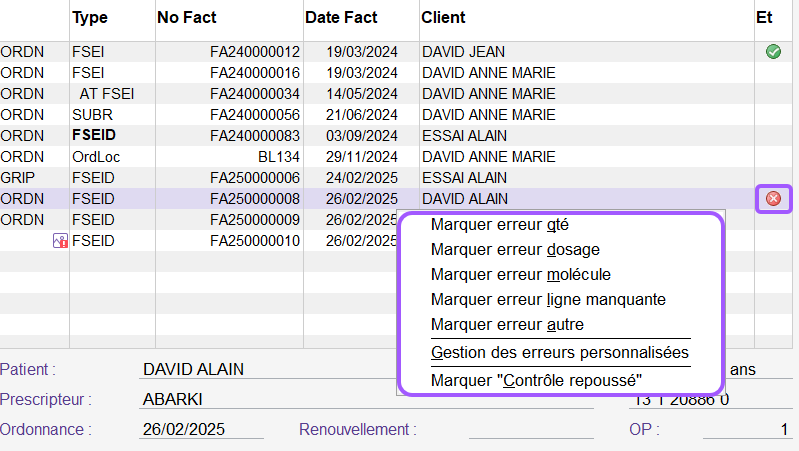Viewport: 799px width, 451px height.
Task: Click the red icon beside FA250000010 row
Action: pos(59,241)
